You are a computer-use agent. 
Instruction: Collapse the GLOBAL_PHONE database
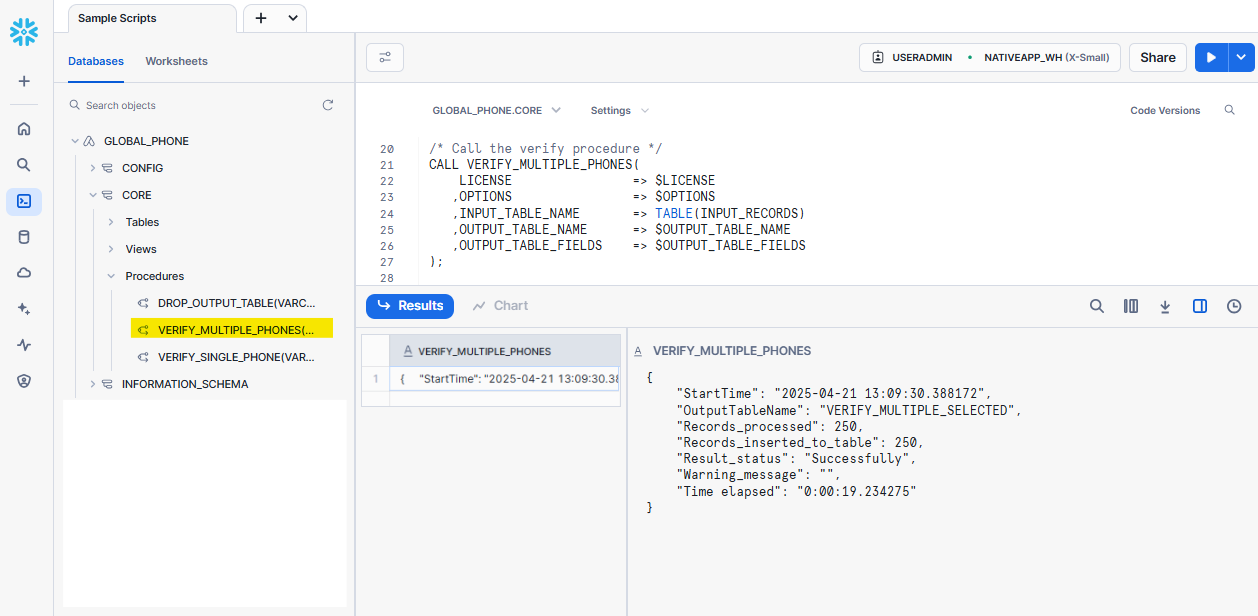click(74, 141)
